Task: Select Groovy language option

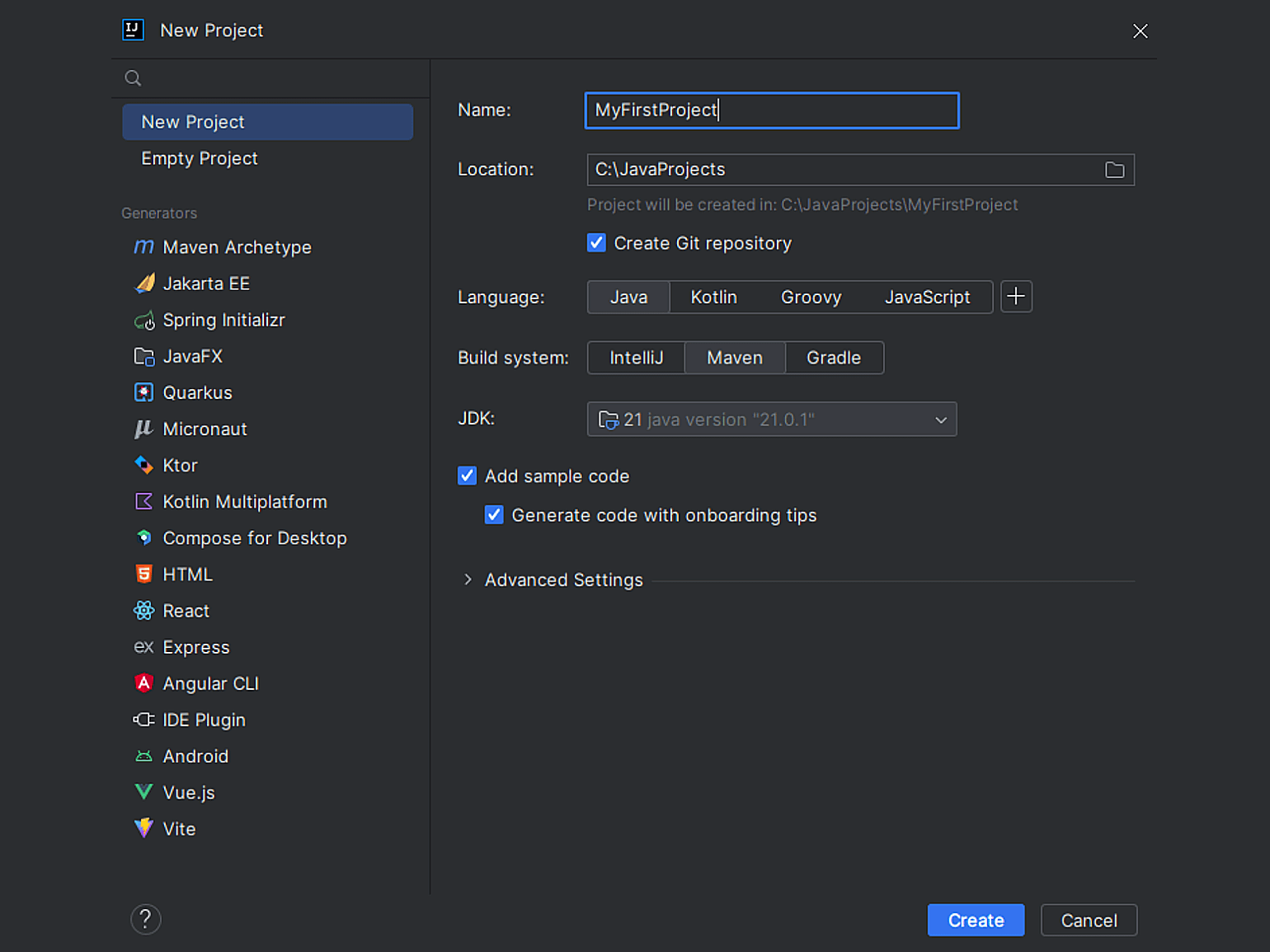Action: [x=811, y=298]
